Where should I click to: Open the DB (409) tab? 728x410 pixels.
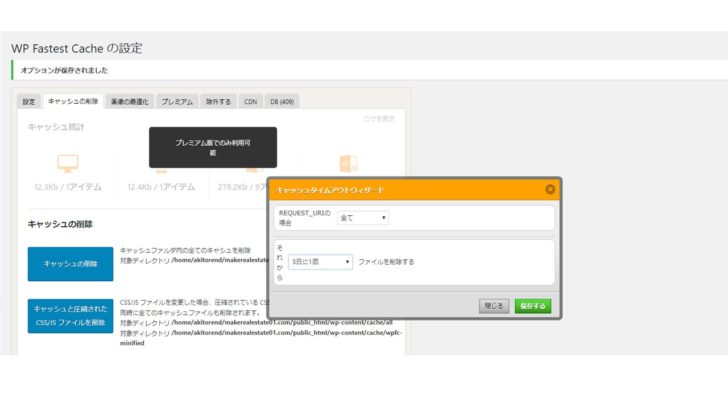pyautogui.click(x=281, y=101)
